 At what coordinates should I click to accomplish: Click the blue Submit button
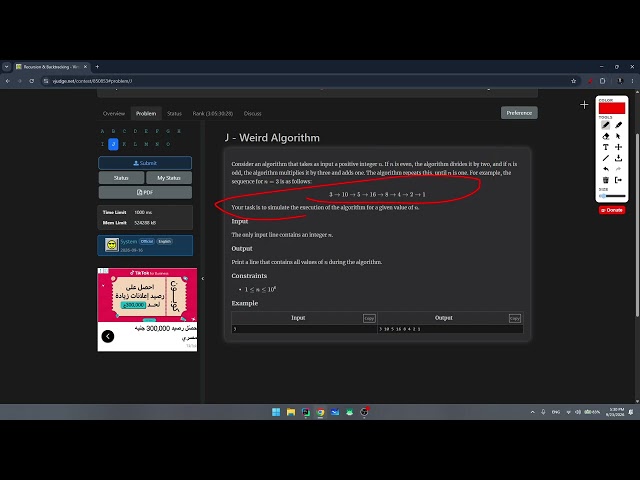(x=145, y=163)
